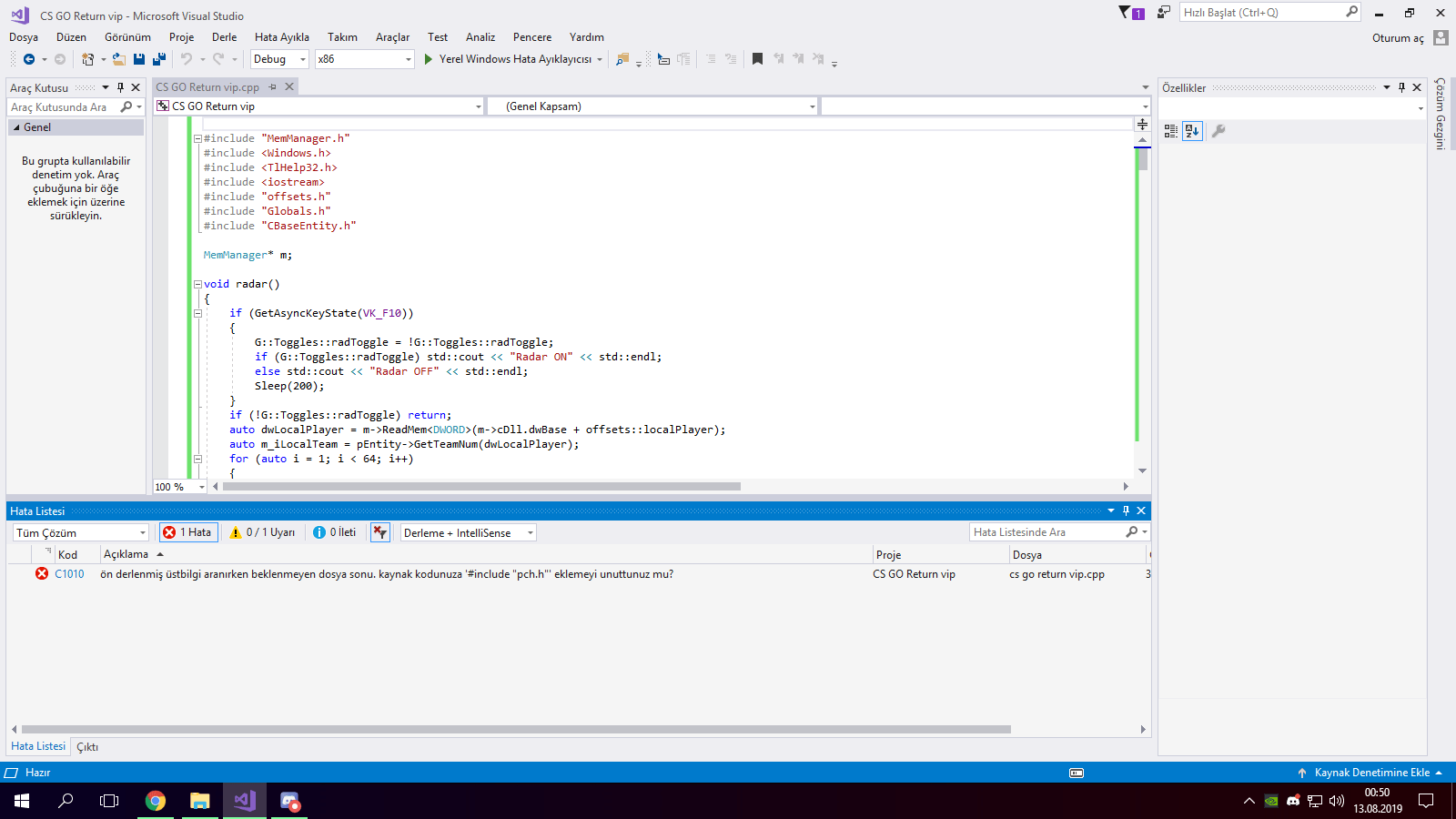Toggle the 1 Hata errors filter
Image resolution: width=1456 pixels, height=819 pixels.
[188, 532]
